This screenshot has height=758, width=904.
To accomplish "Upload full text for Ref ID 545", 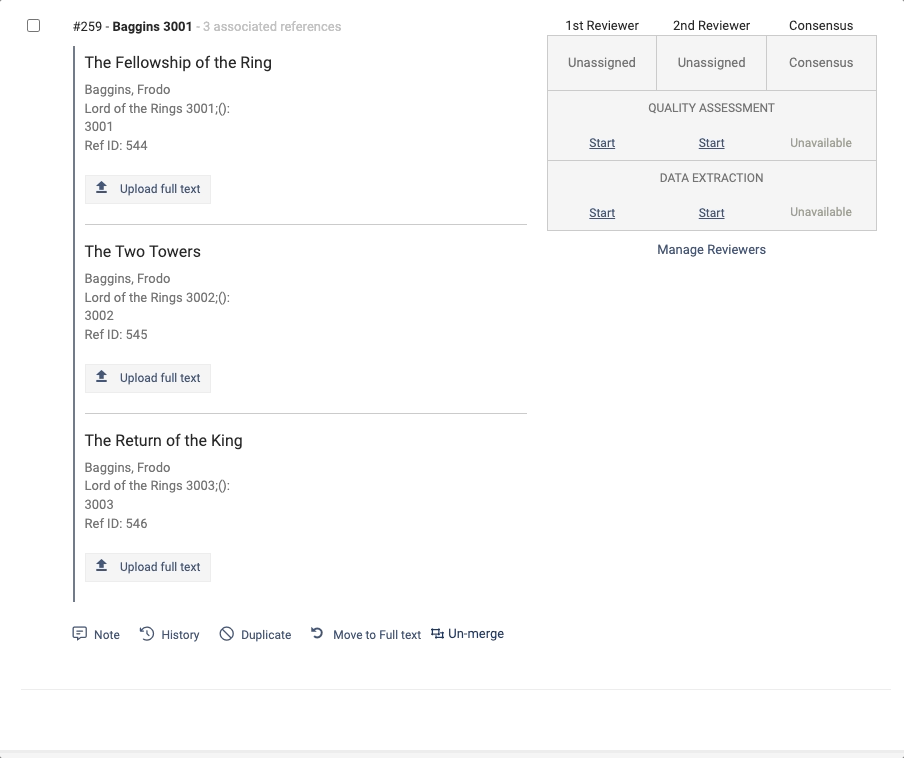I will pyautogui.click(x=148, y=378).
